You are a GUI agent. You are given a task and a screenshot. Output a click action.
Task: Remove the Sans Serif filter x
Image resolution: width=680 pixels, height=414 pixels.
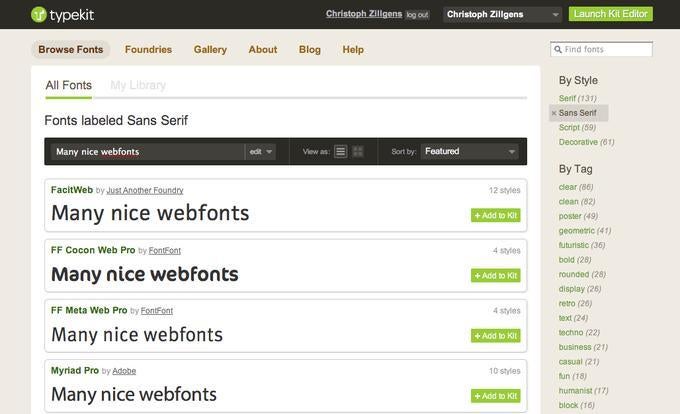pos(554,113)
